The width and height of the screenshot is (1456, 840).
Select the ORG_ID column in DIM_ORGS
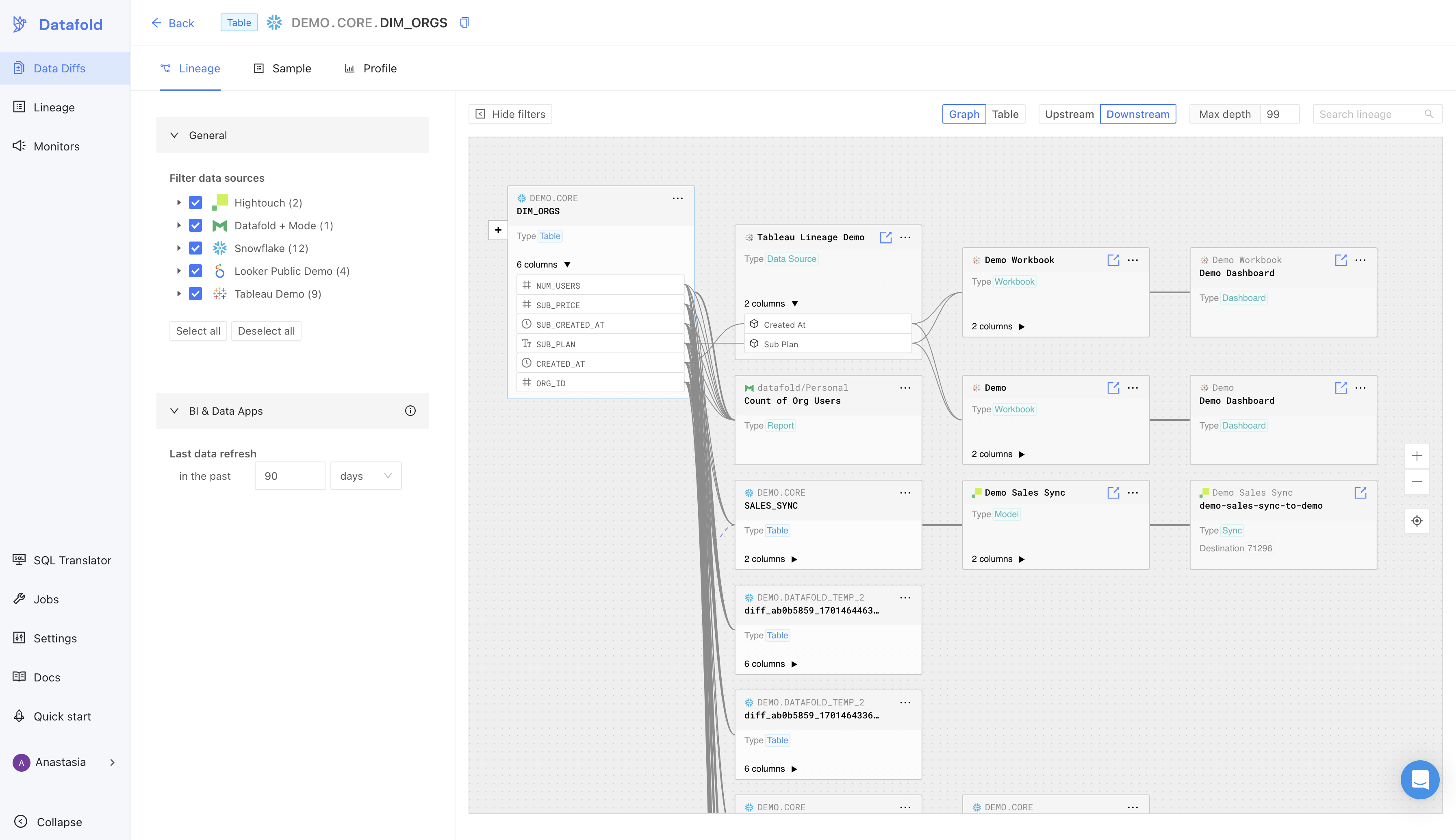pos(600,383)
